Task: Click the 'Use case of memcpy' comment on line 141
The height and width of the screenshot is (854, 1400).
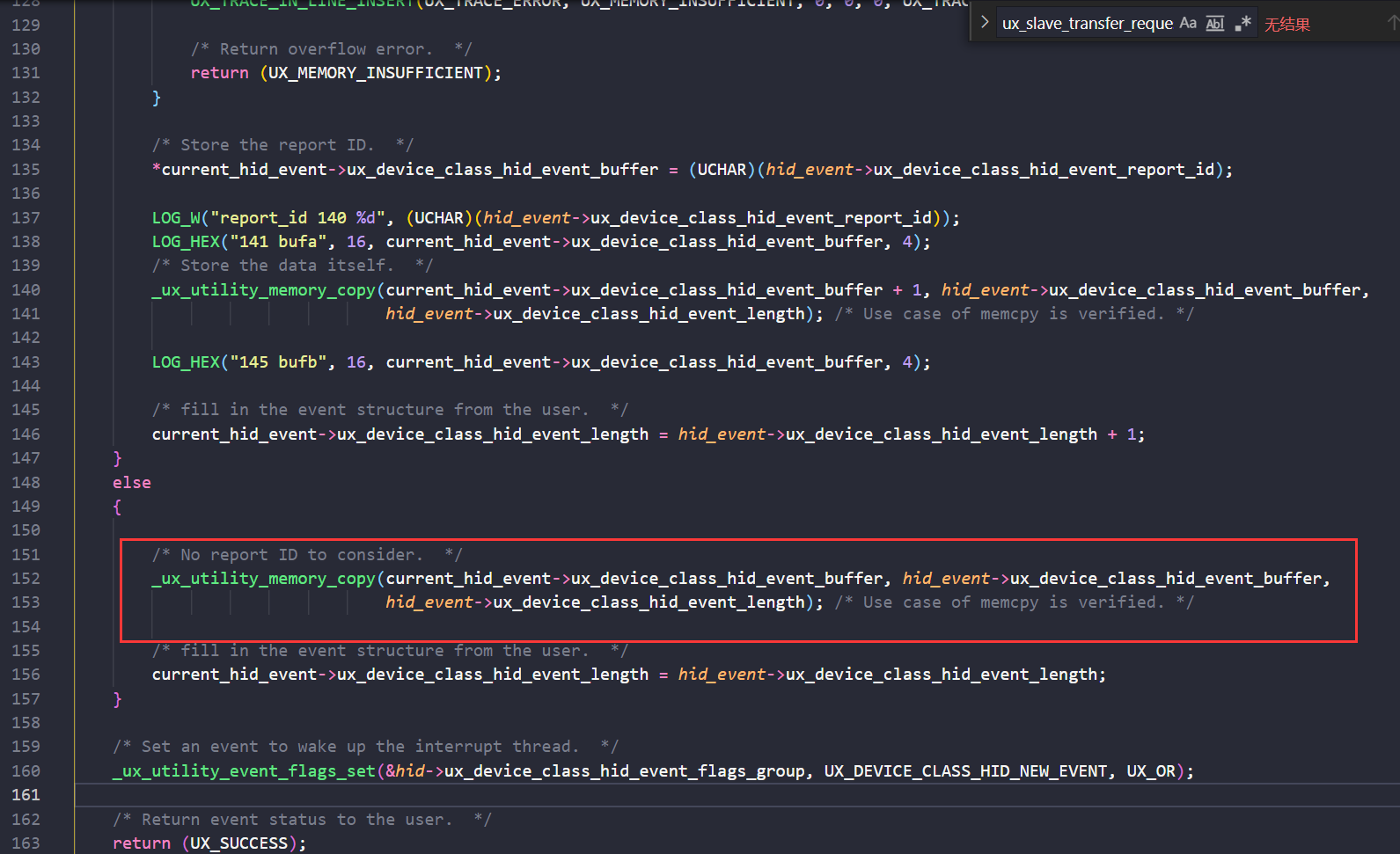Action: coord(1014,314)
